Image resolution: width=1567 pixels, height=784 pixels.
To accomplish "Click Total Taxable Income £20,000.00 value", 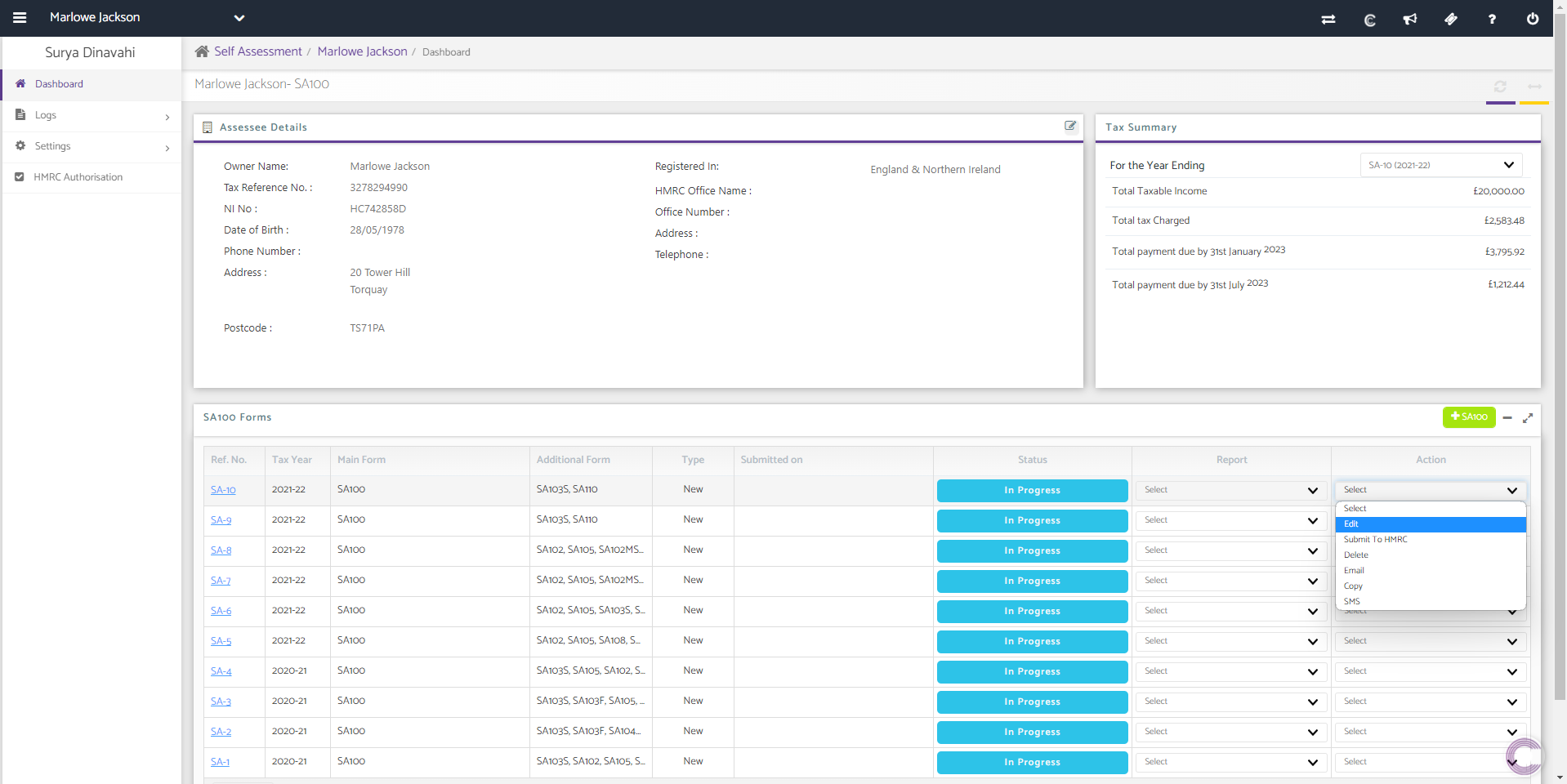I will 1498,191.
